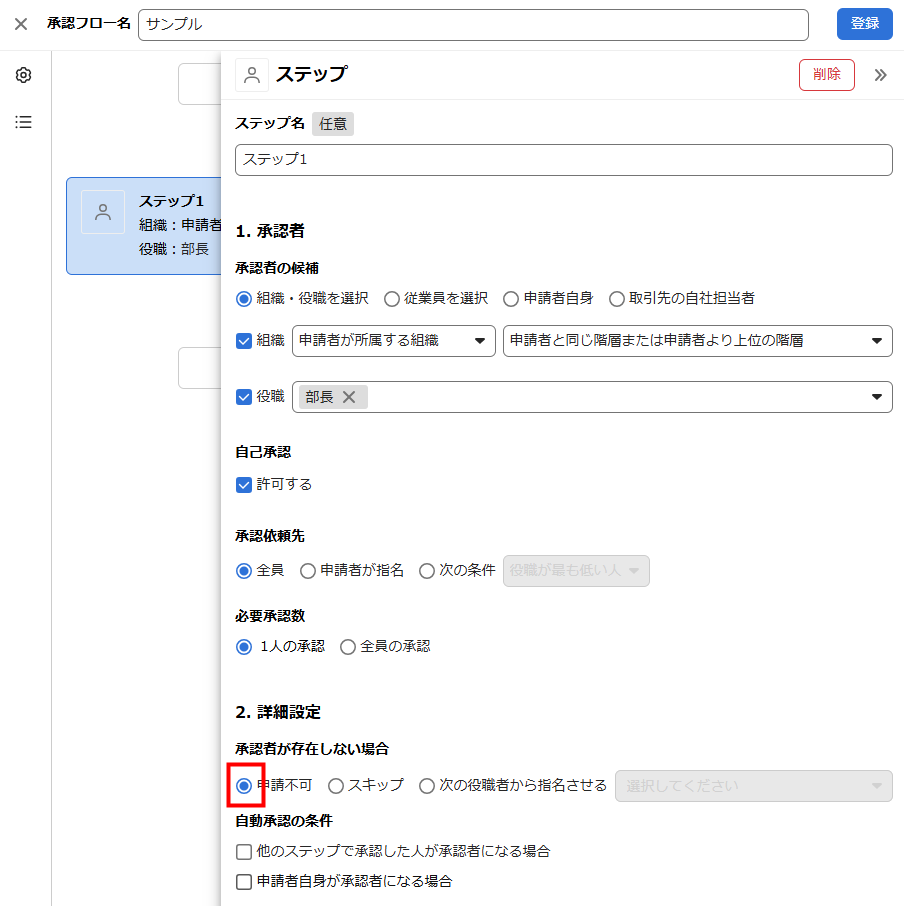Open the 申請者が所属する組織 dropdown

(394, 341)
